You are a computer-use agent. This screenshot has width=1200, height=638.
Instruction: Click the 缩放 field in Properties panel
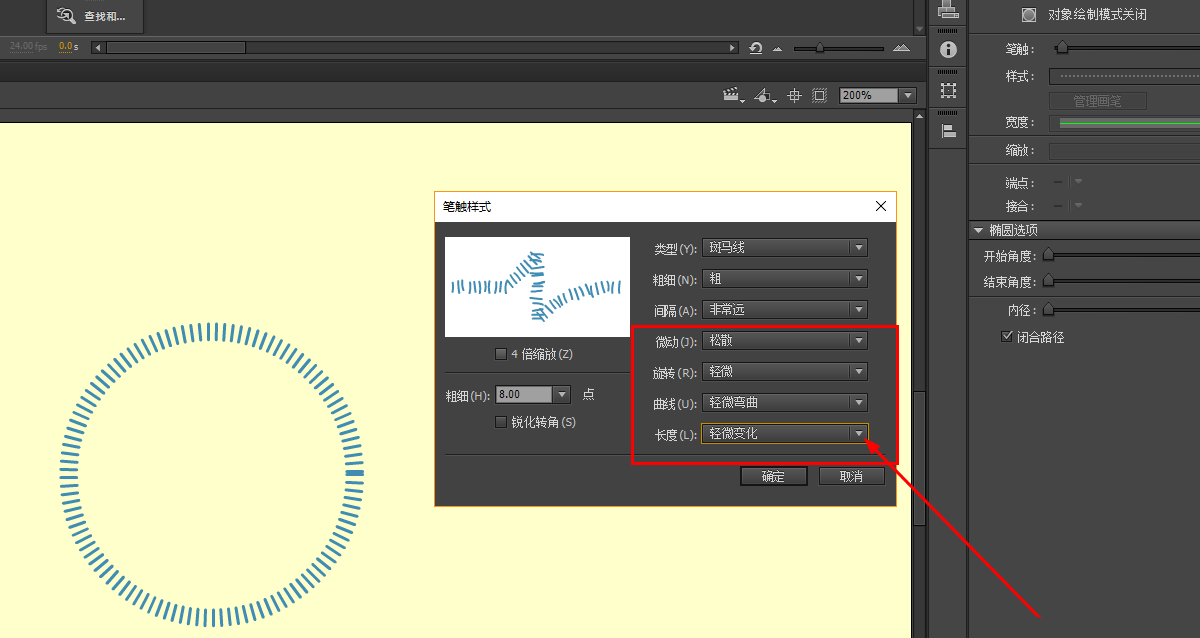pyautogui.click(x=1124, y=150)
